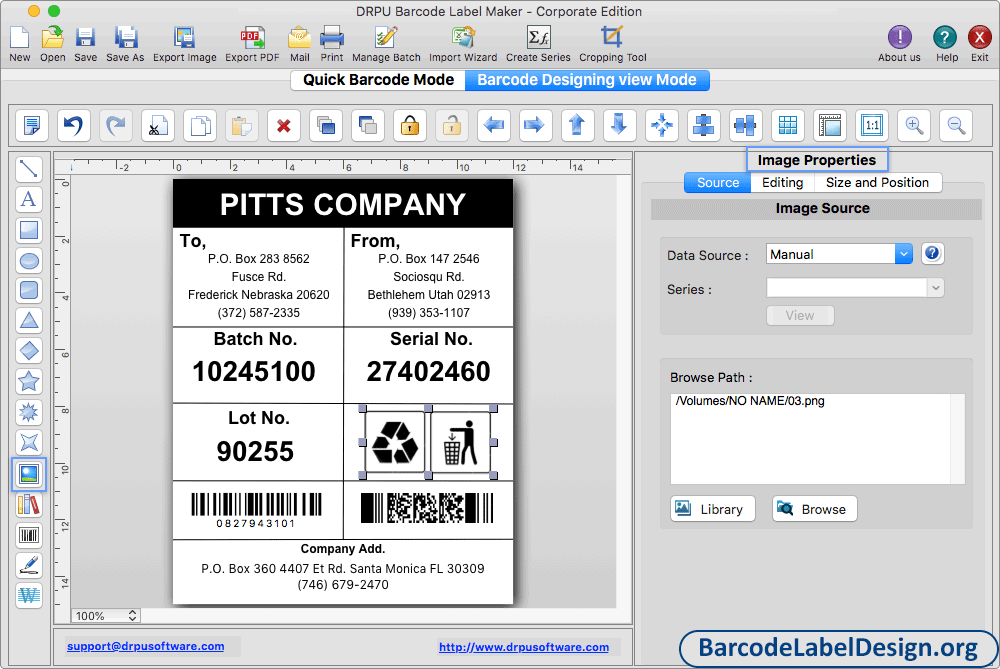Export label as PDF

pyautogui.click(x=252, y=43)
